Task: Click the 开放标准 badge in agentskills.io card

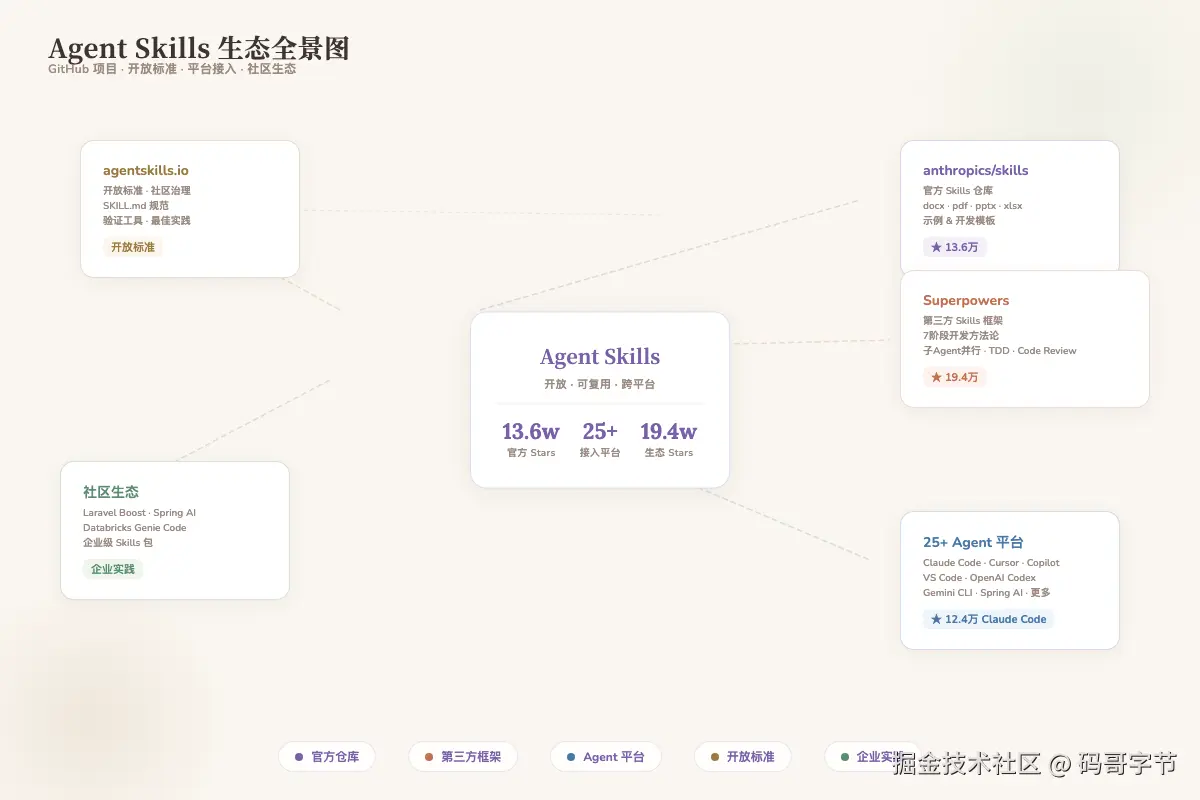Action: click(x=133, y=247)
